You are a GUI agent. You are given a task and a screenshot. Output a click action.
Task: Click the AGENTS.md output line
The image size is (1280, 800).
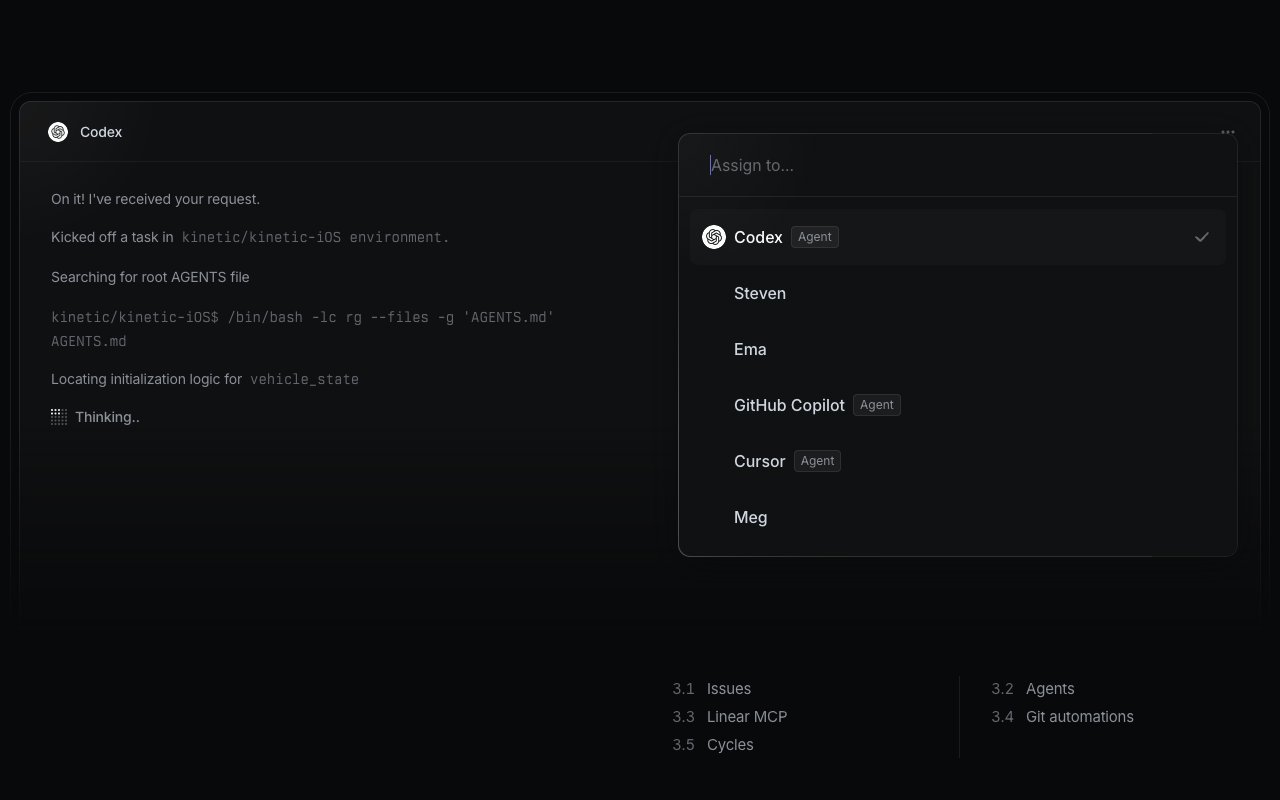point(89,341)
